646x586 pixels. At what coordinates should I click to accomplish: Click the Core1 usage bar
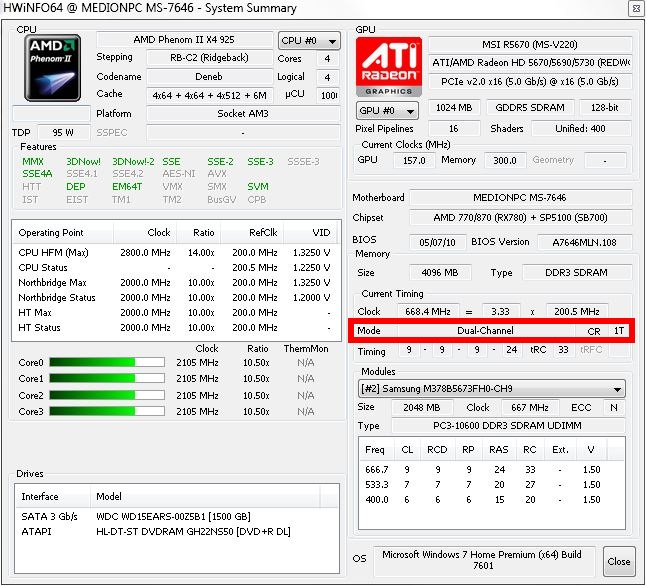(x=107, y=378)
